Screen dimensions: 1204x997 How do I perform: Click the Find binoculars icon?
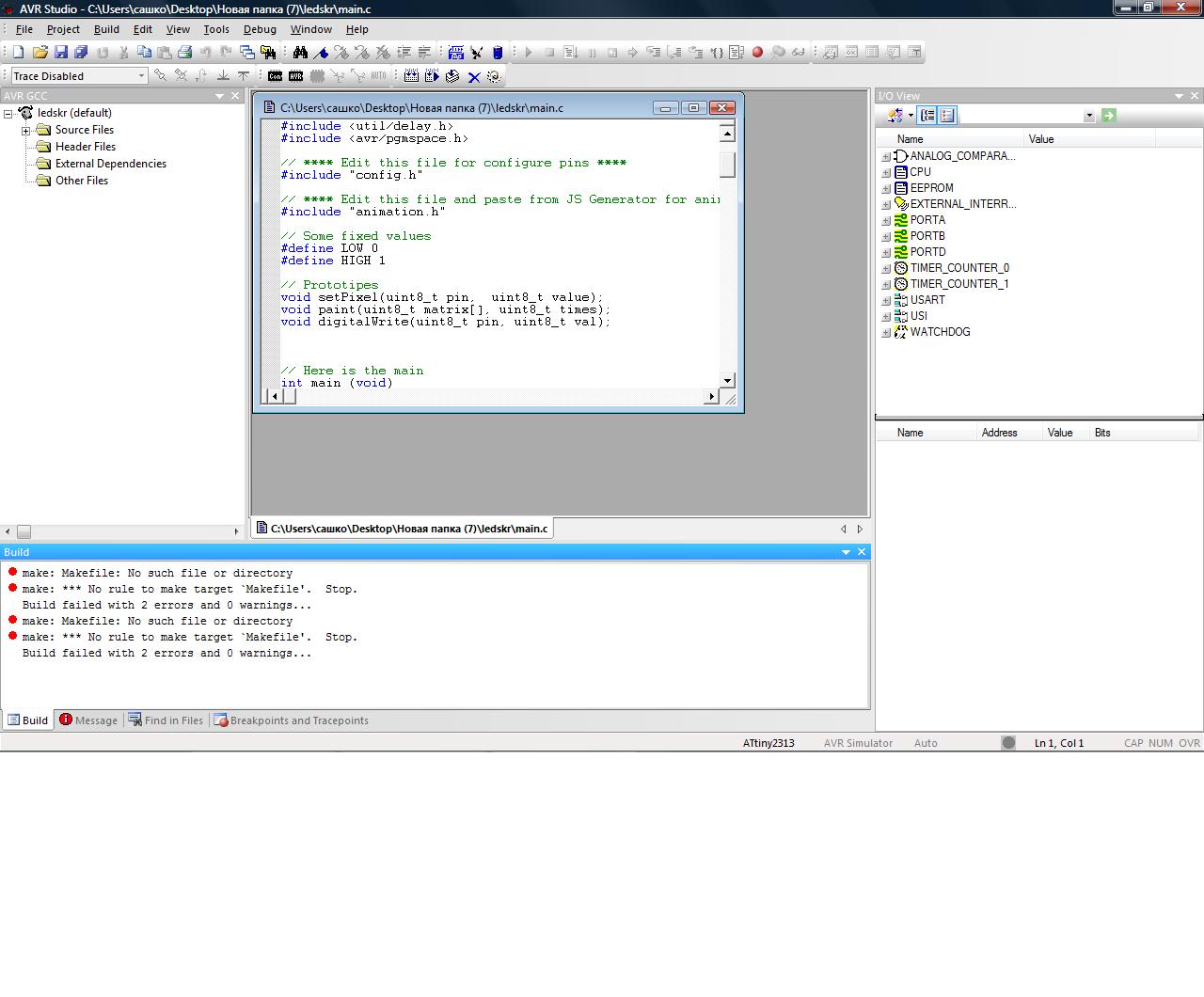pos(300,53)
